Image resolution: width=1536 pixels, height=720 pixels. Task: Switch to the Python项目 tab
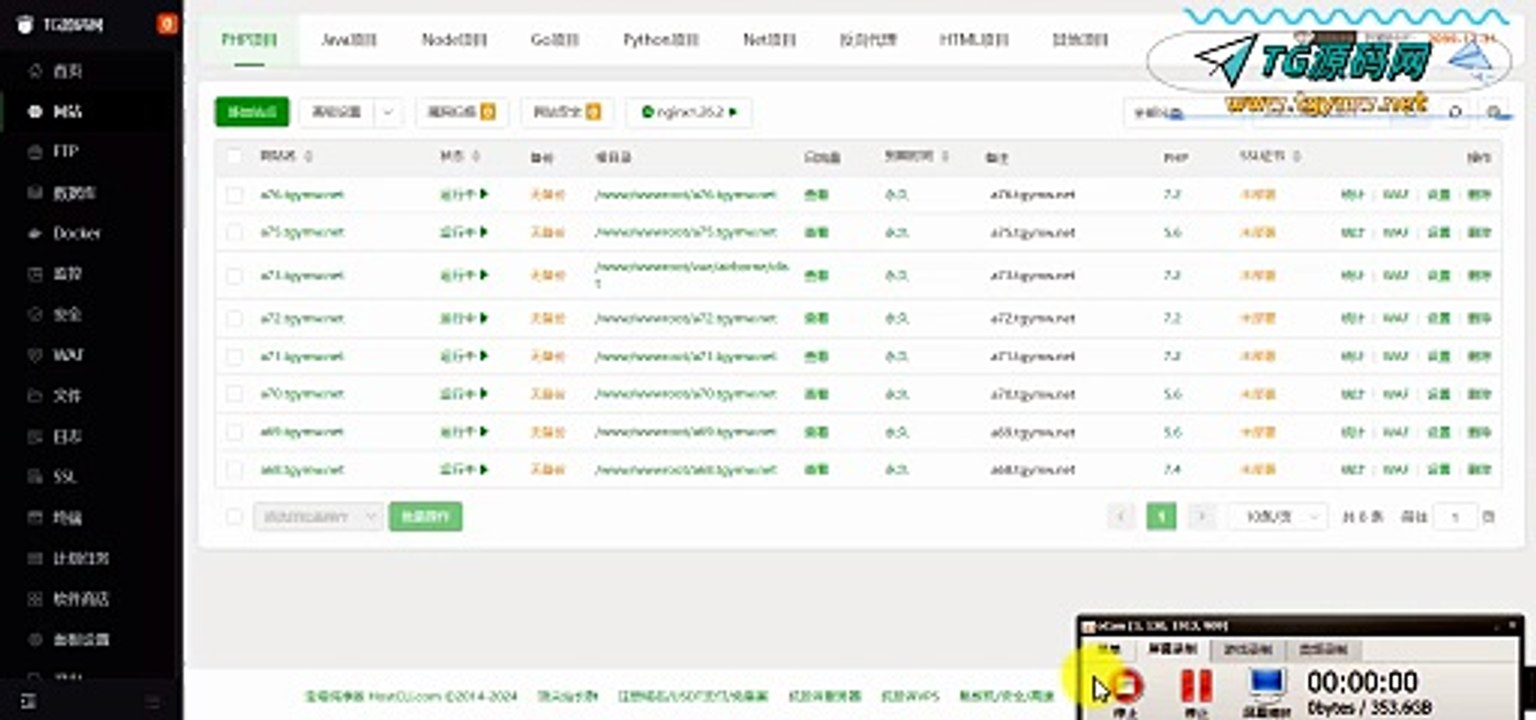pos(660,40)
